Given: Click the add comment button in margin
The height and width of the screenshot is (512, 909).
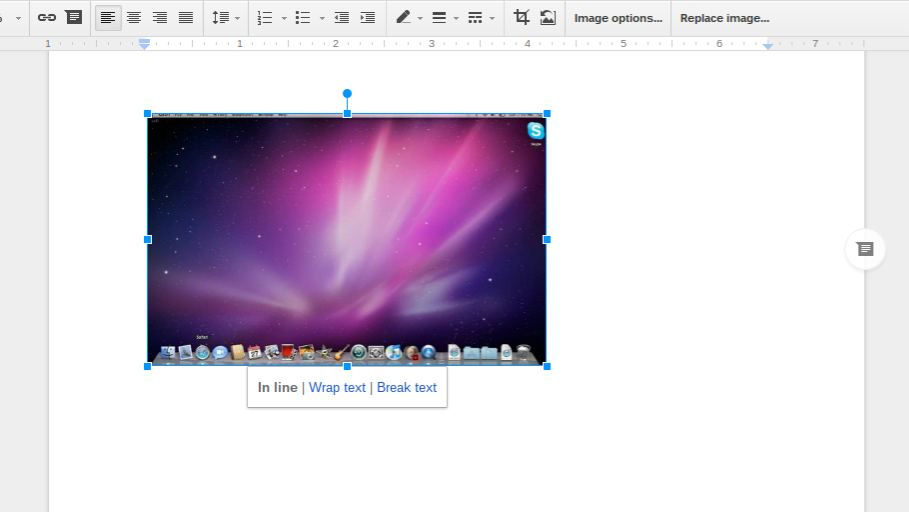Looking at the screenshot, I should 865,249.
